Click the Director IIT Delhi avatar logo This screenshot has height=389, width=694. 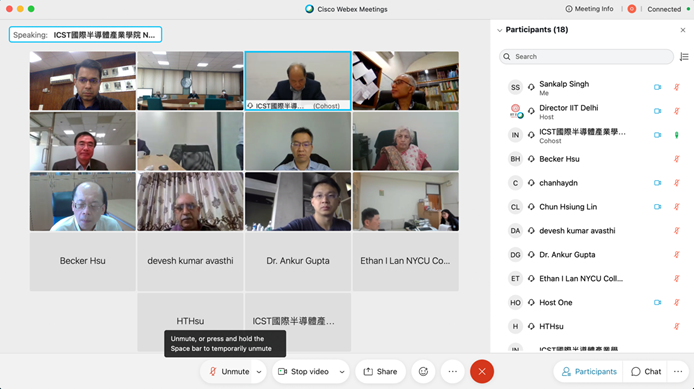click(516, 111)
